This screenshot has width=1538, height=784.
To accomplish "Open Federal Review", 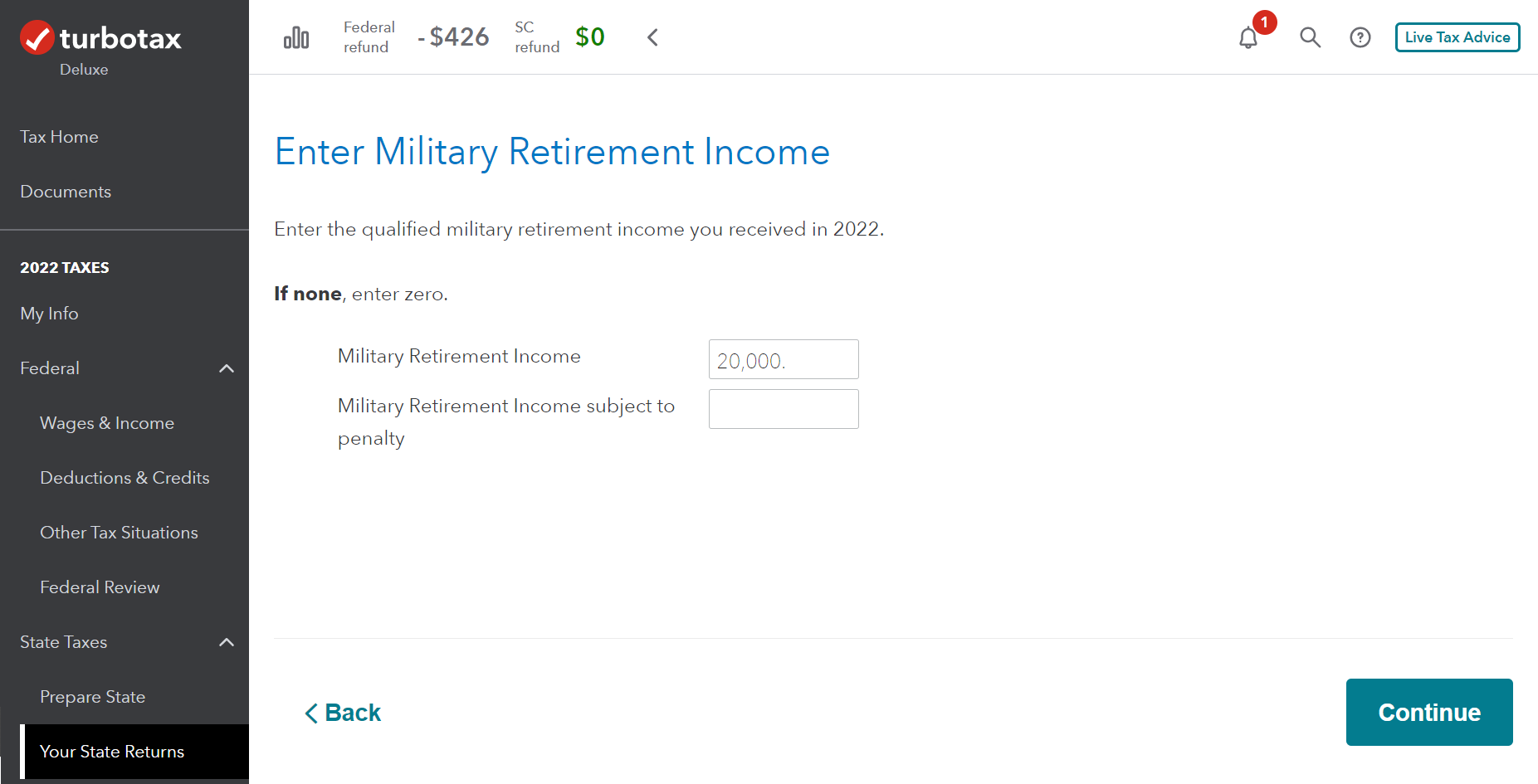I will pyautogui.click(x=100, y=587).
